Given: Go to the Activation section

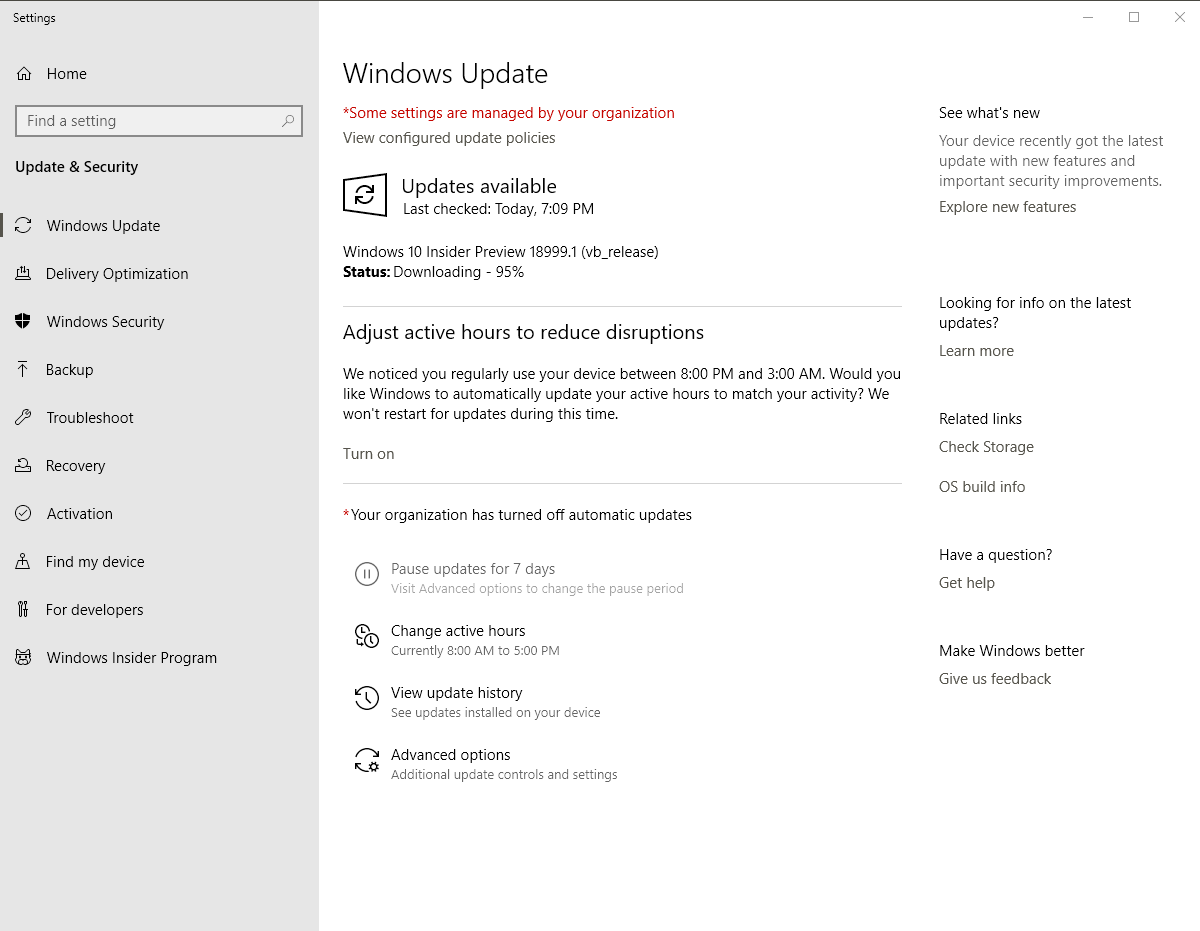Looking at the screenshot, I should 79,514.
